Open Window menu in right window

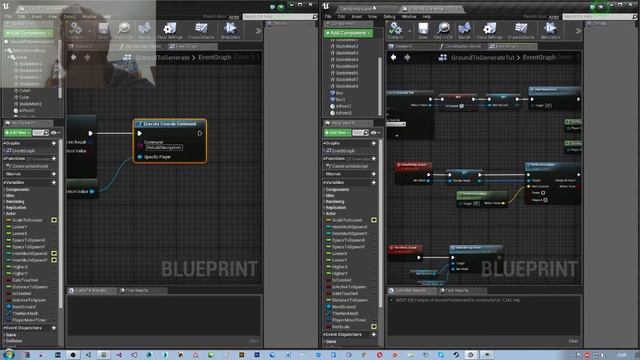pos(409,17)
